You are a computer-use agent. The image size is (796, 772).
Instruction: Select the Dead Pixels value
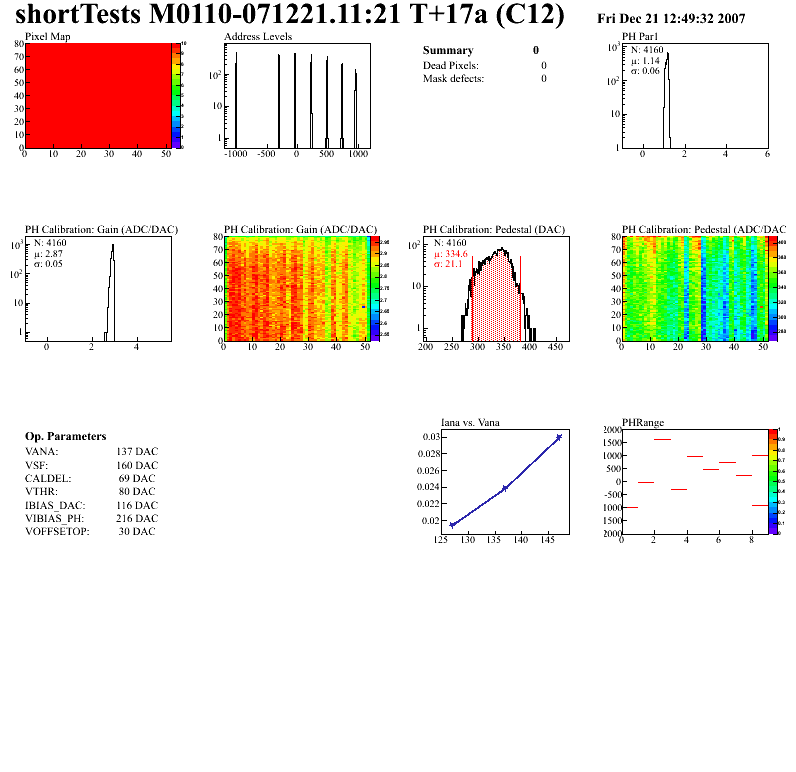tap(544, 65)
